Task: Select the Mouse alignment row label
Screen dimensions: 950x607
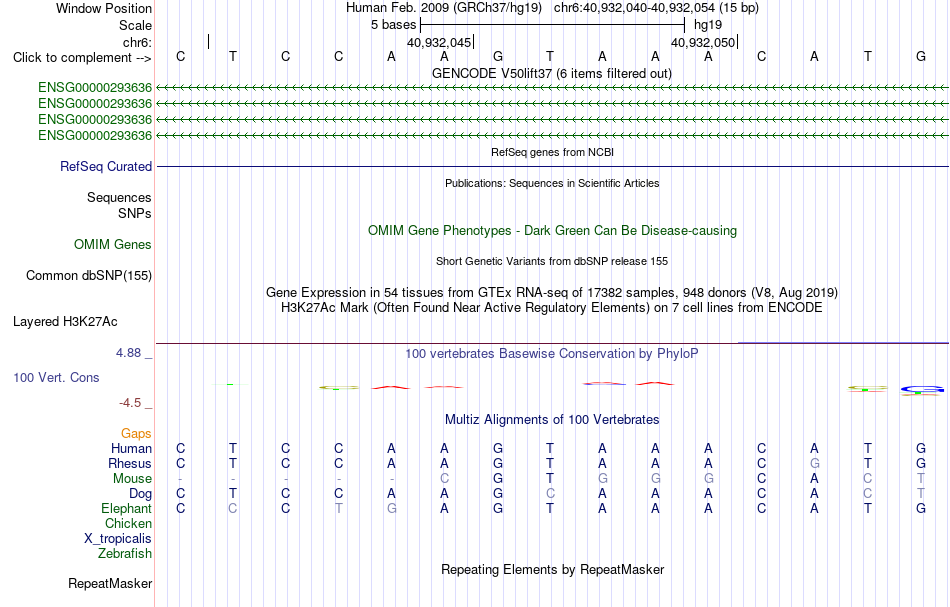Action: point(133,479)
